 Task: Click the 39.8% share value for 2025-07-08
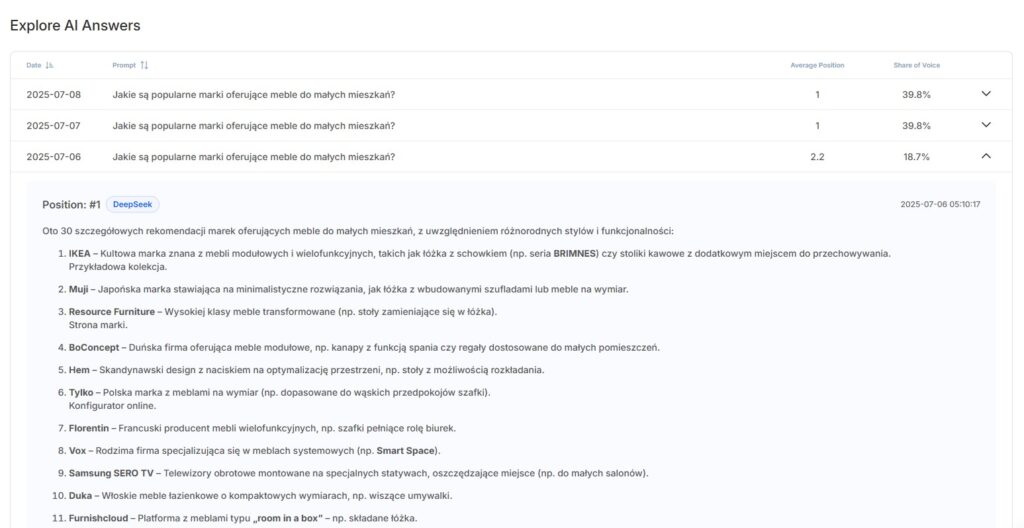[x=916, y=95]
